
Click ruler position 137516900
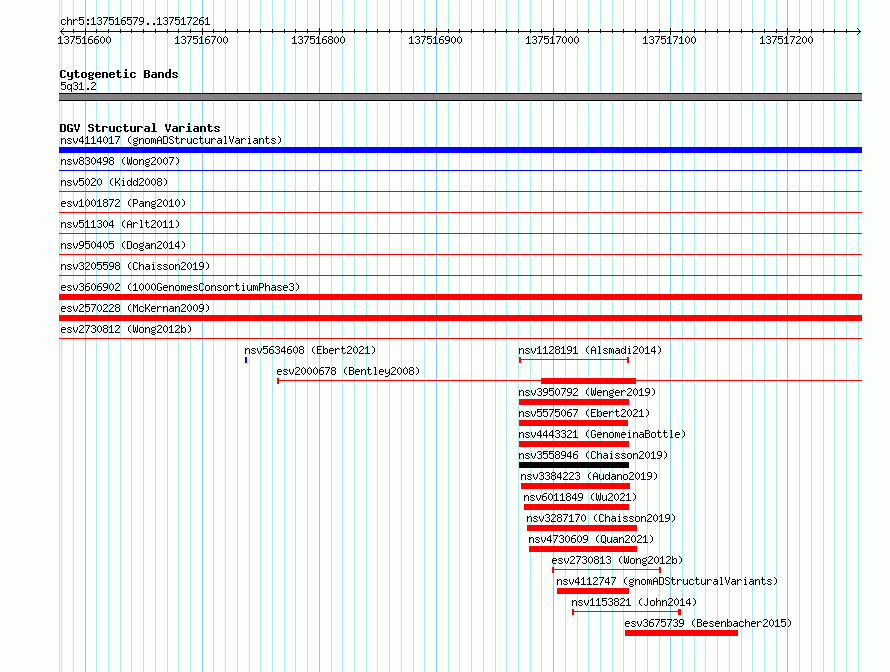click(435, 40)
